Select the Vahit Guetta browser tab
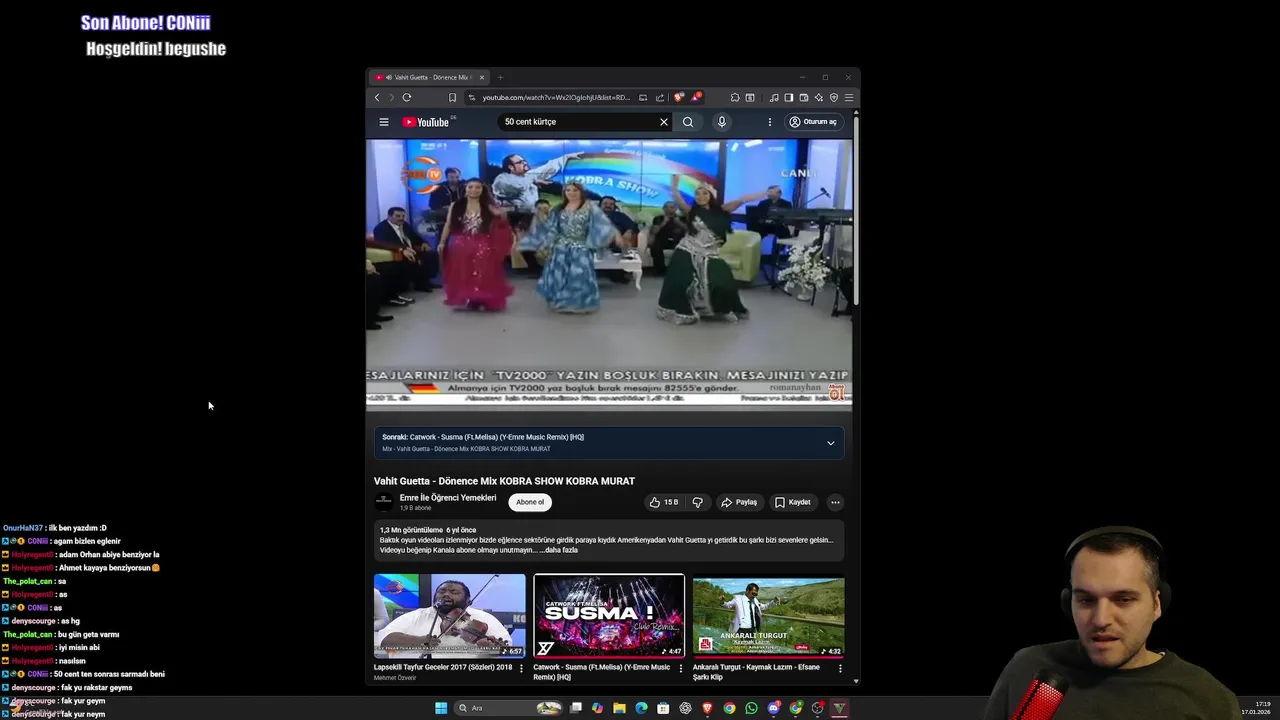The image size is (1280, 720). pyautogui.click(x=428, y=77)
